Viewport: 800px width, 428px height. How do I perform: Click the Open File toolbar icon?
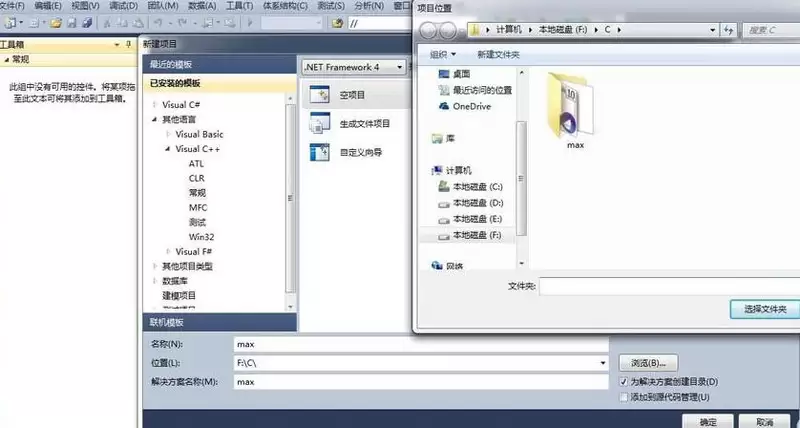(56, 22)
